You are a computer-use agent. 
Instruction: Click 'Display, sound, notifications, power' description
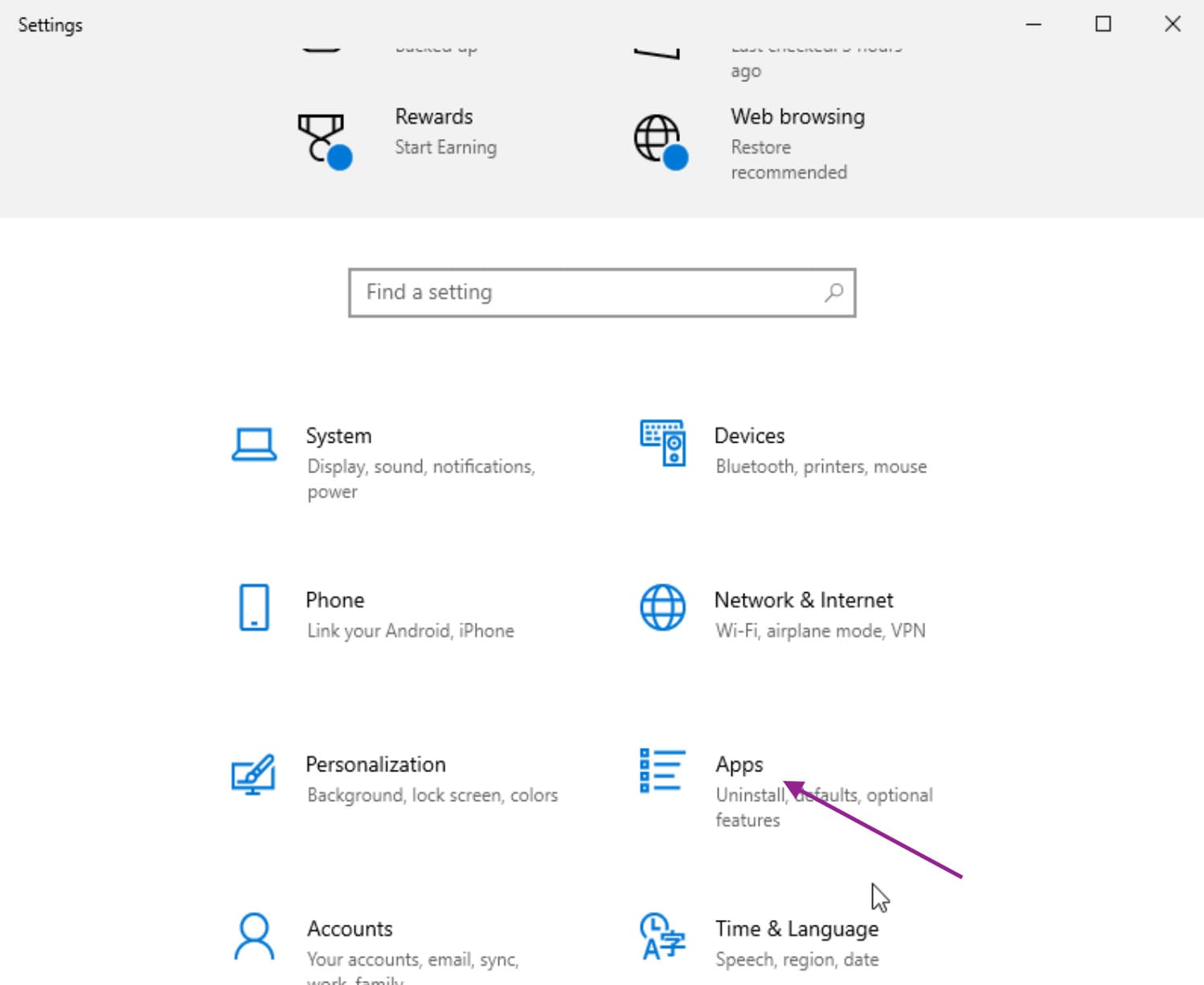421,479
